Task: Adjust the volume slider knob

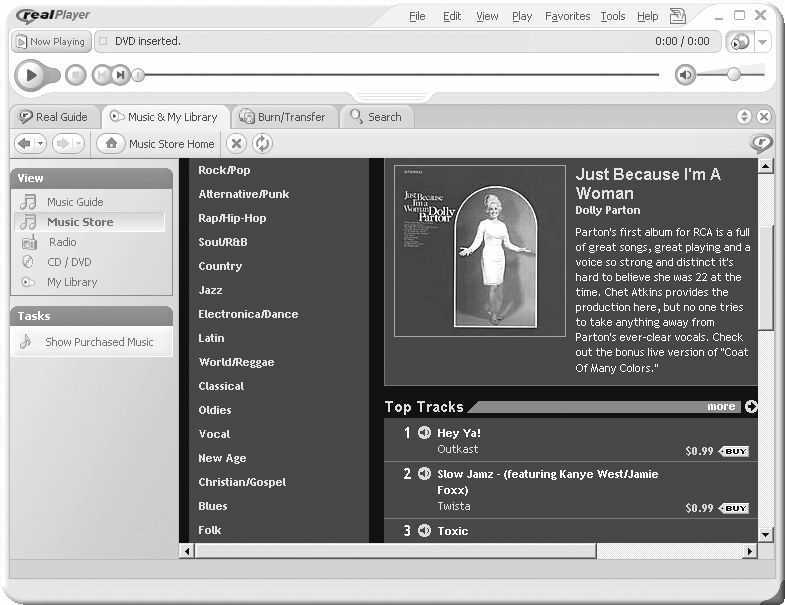Action: 734,74
